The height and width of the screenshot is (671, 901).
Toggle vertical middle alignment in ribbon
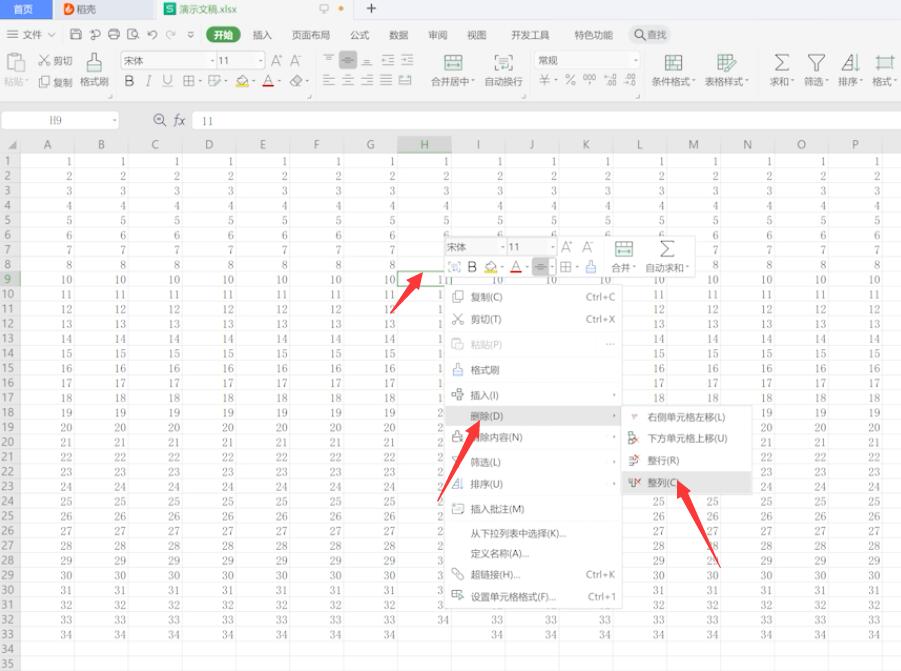pyautogui.click(x=348, y=60)
